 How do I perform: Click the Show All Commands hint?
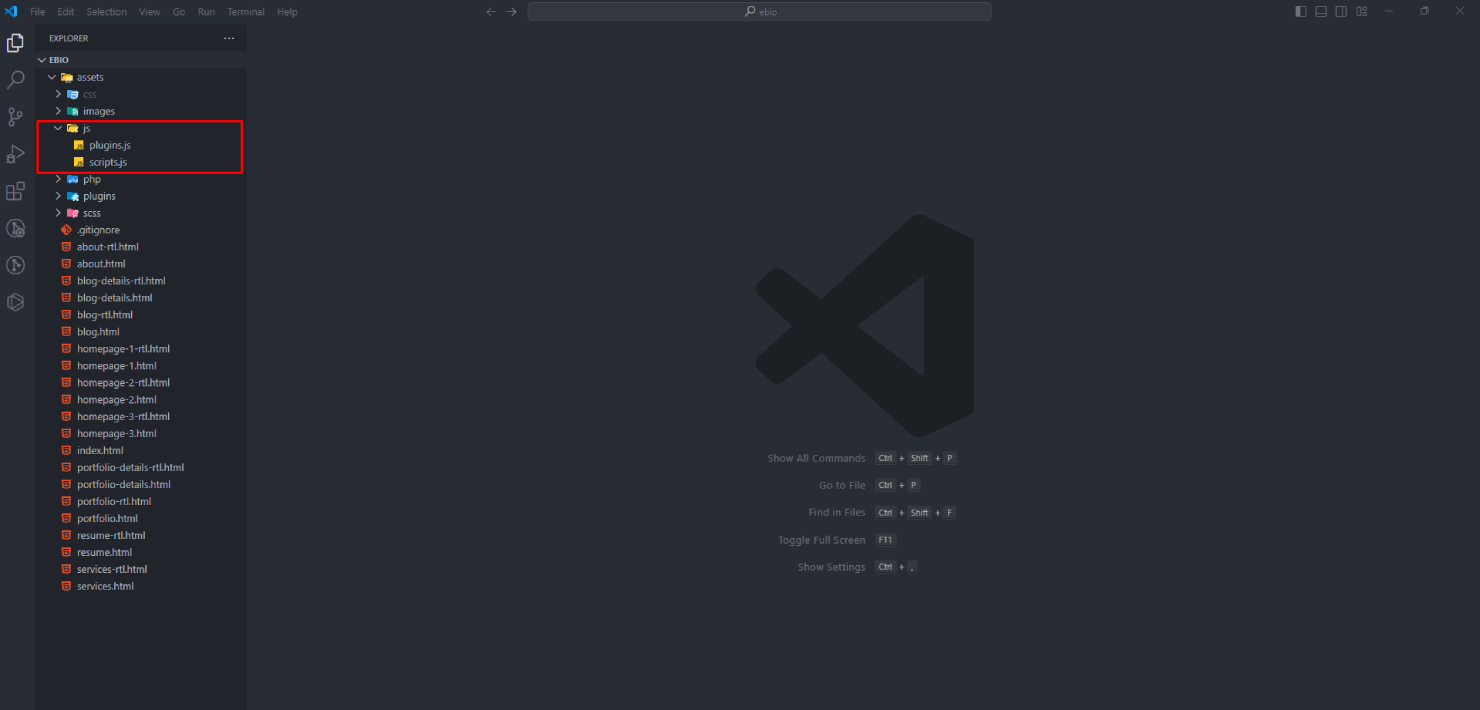pos(816,458)
